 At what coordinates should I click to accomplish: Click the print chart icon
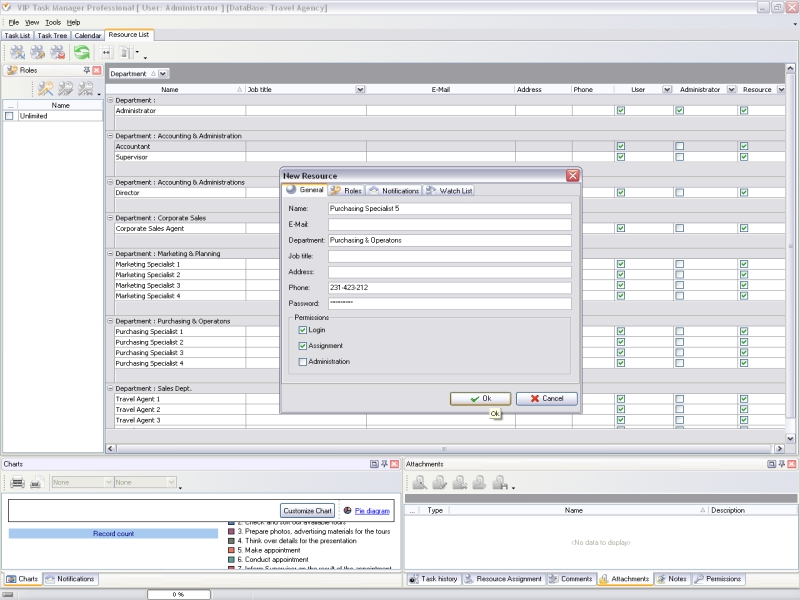click(x=17, y=482)
